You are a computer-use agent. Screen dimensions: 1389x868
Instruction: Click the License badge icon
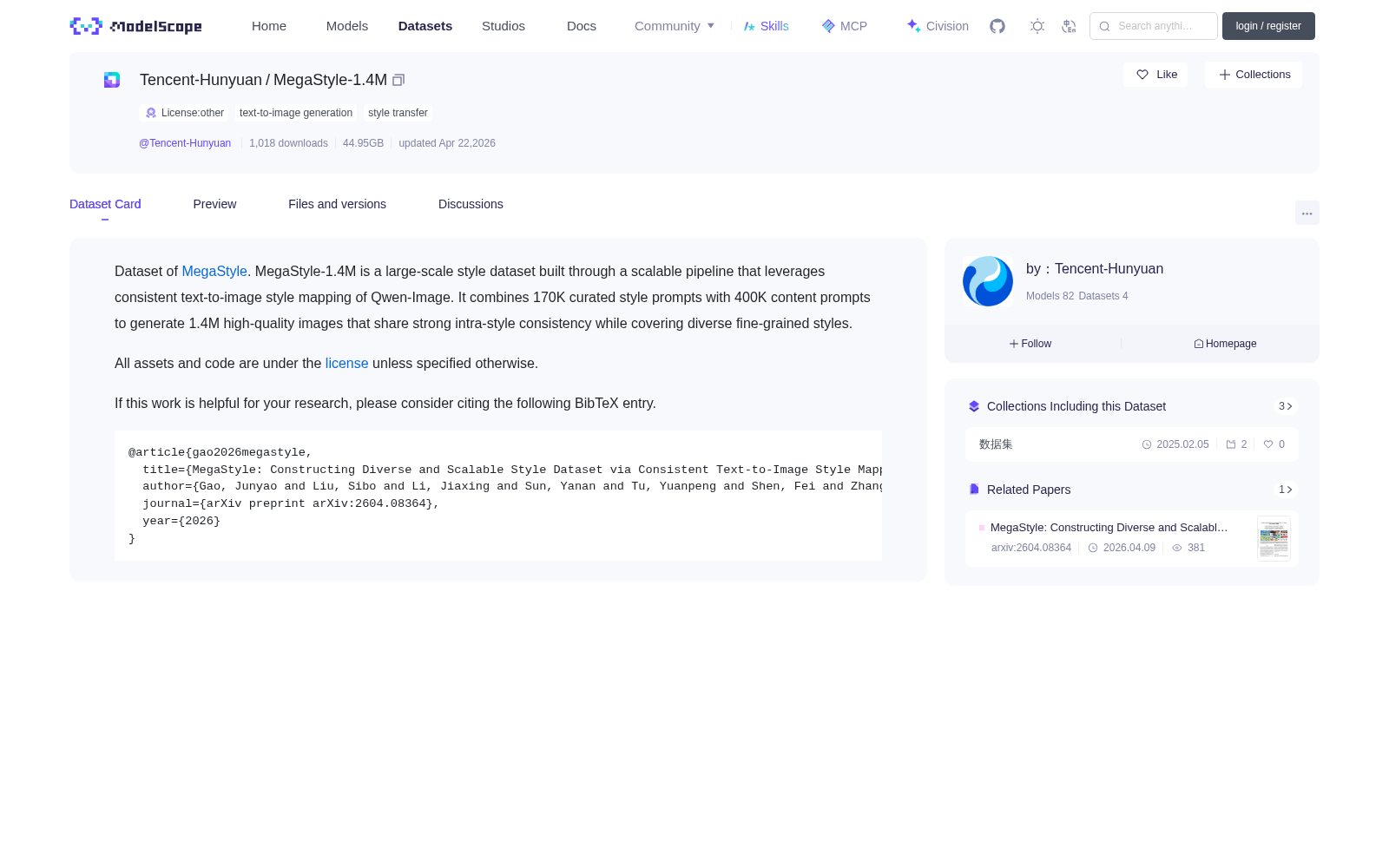[x=151, y=113]
